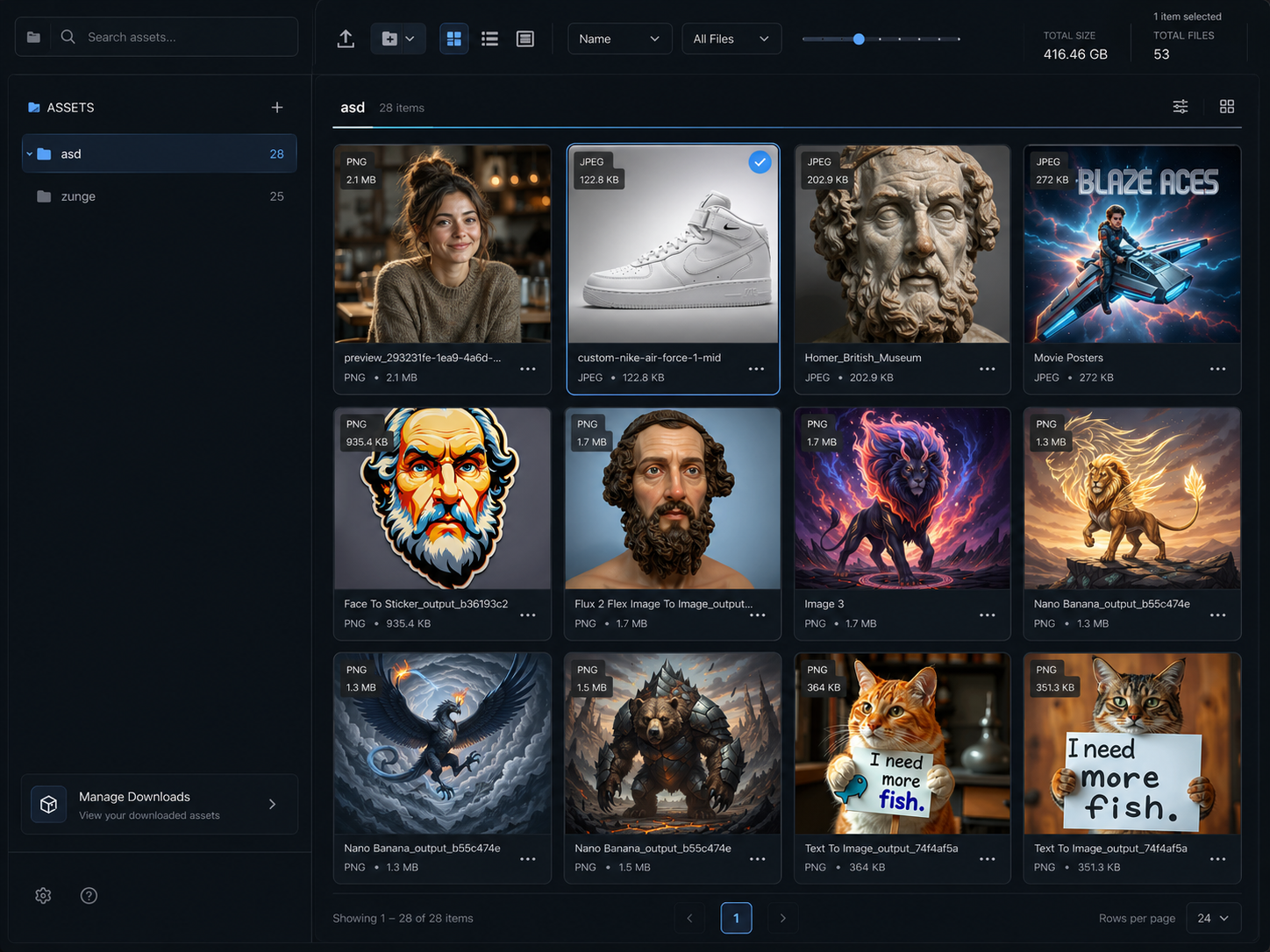Collapse the asd folder chevron
This screenshot has width=1270, height=952.
tap(29, 153)
